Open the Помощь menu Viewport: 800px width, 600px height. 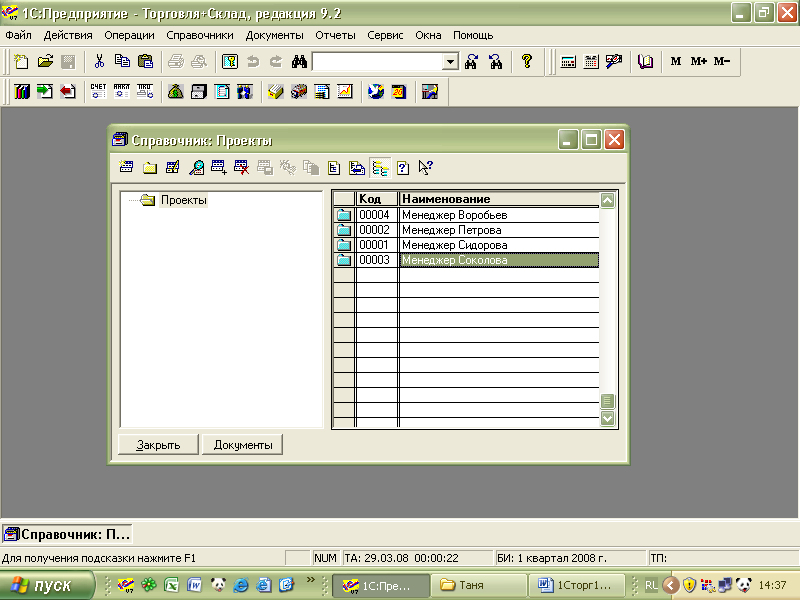tap(473, 35)
